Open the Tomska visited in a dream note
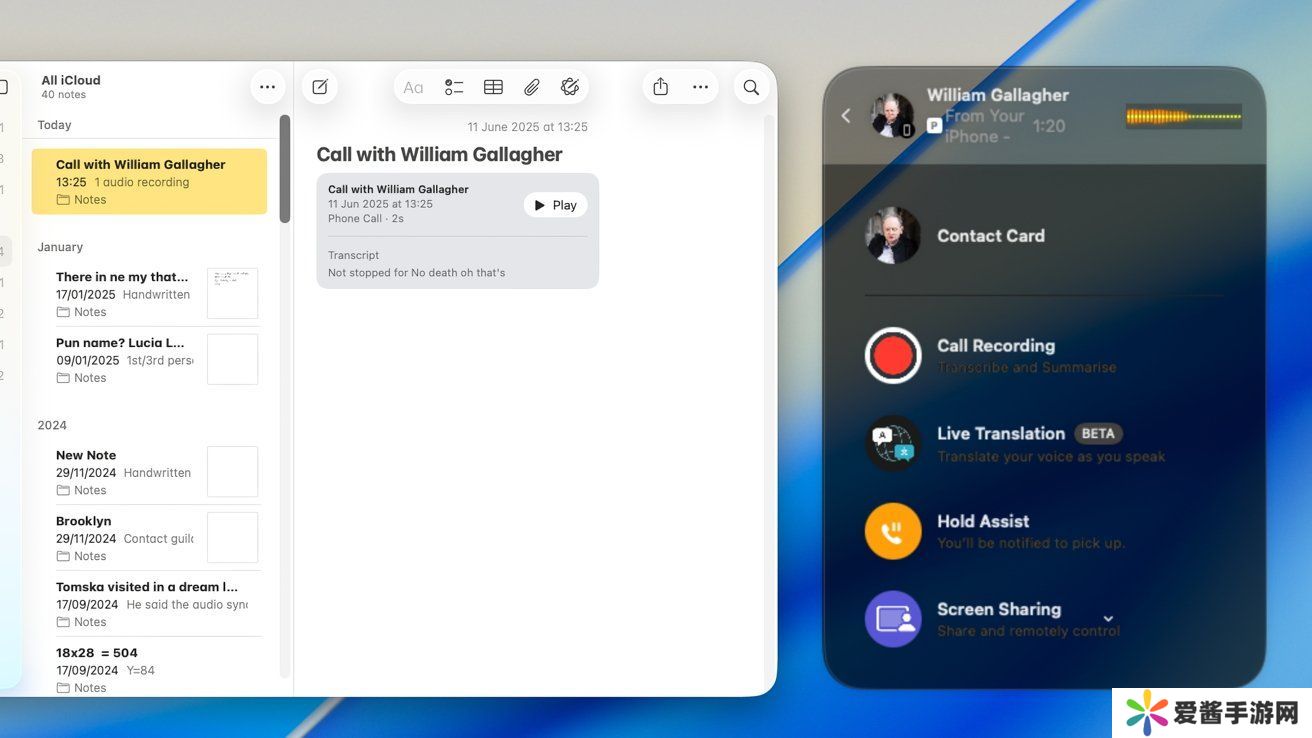Image resolution: width=1312 pixels, height=738 pixels. (147, 603)
